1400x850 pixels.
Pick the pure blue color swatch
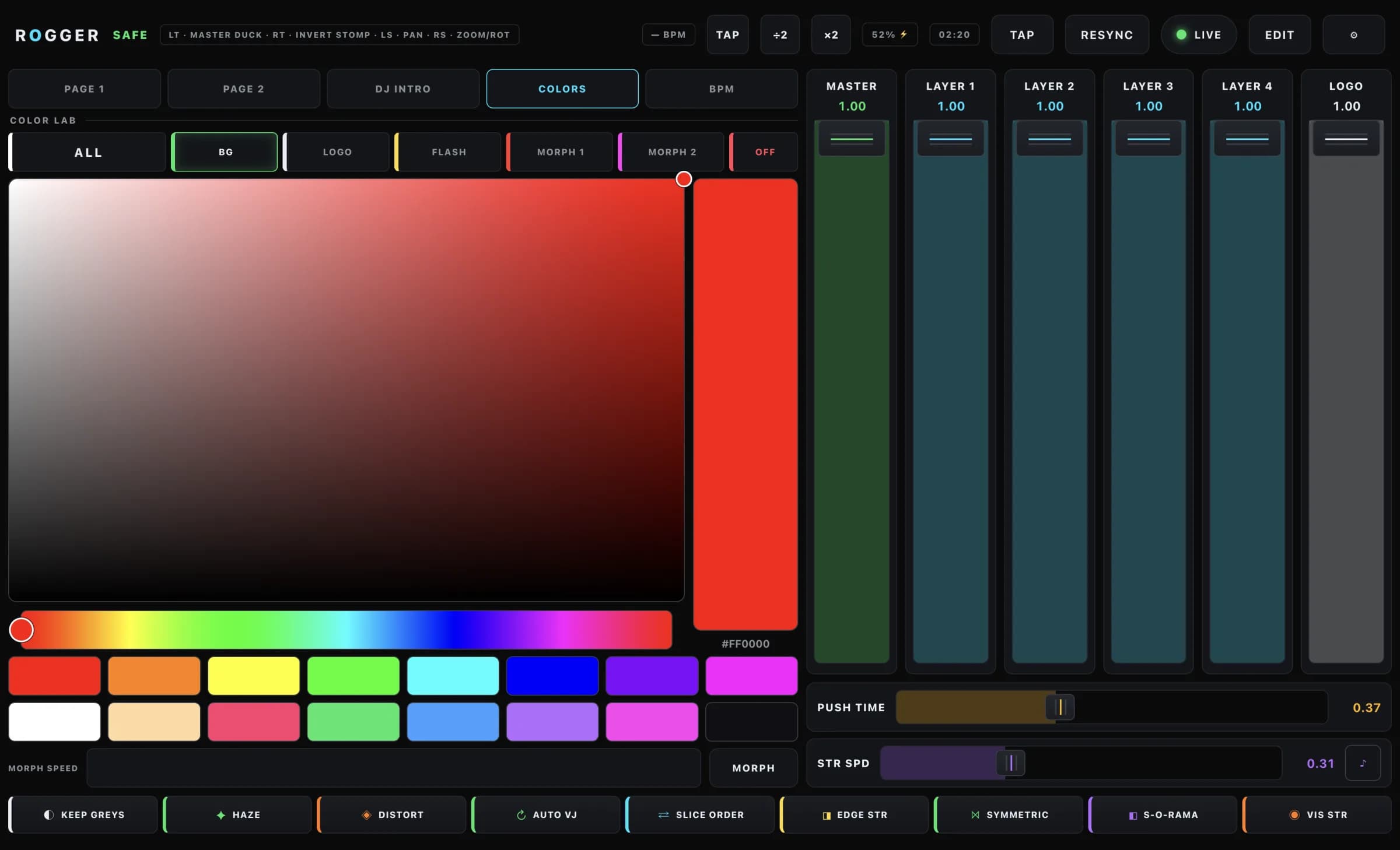tap(552, 676)
